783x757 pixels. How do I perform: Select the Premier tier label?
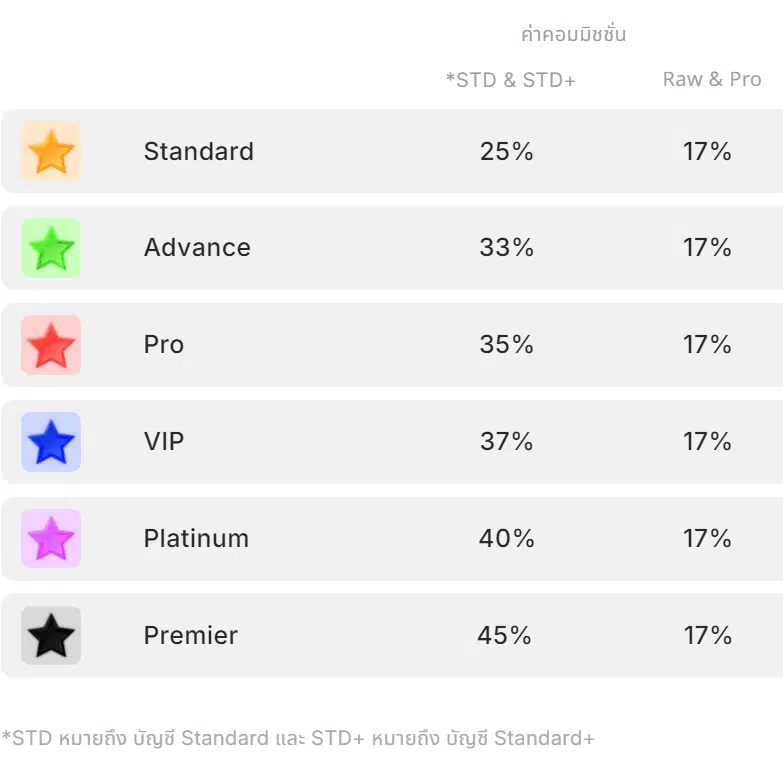(x=191, y=635)
